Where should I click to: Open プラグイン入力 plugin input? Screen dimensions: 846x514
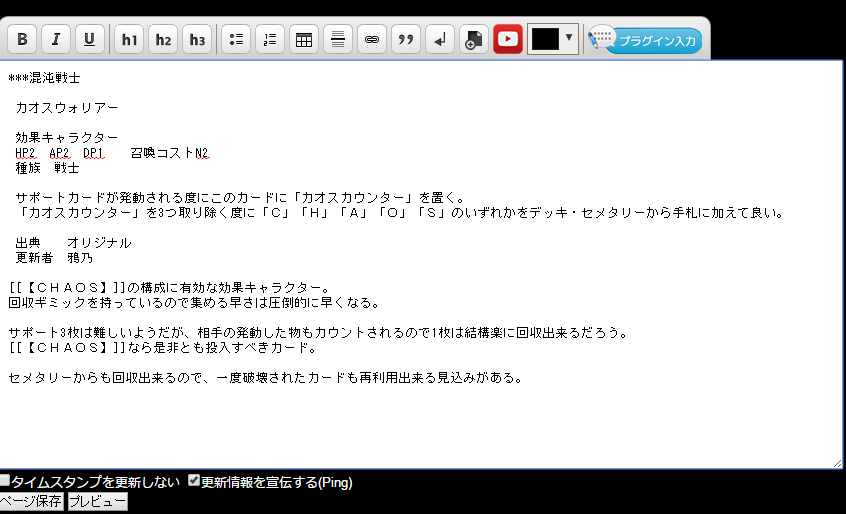[x=646, y=40]
